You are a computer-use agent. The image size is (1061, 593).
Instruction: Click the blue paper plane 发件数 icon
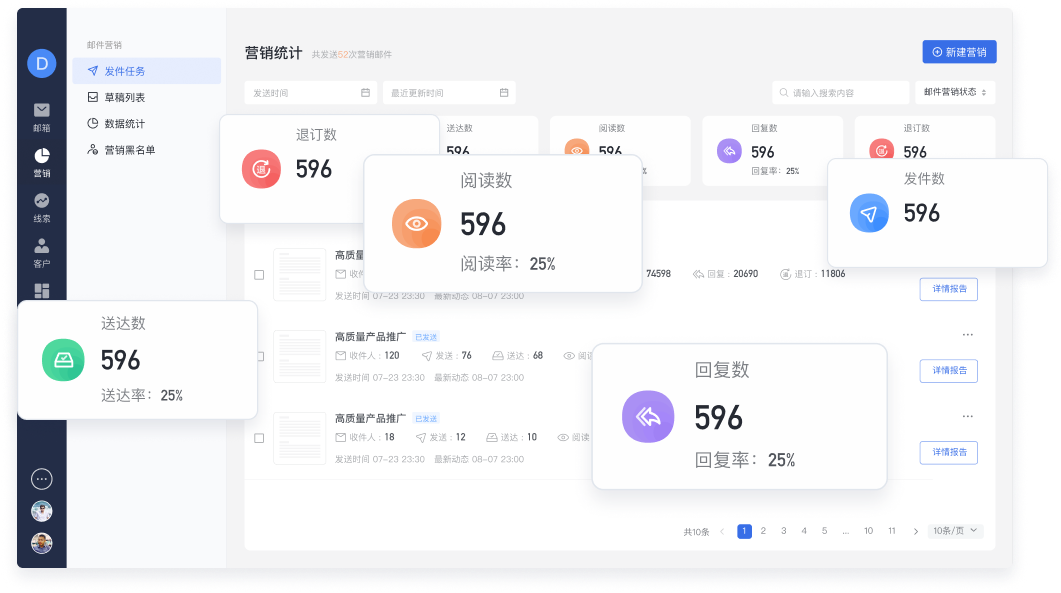click(869, 213)
